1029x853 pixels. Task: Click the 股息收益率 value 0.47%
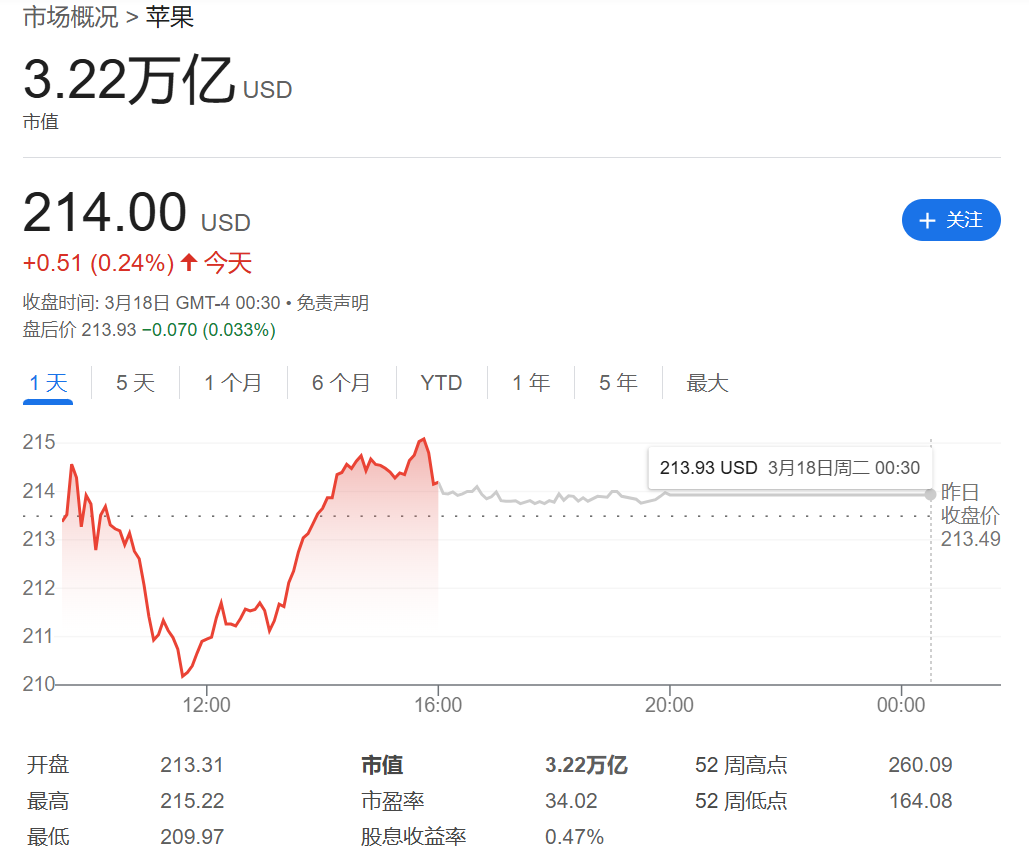tap(574, 837)
